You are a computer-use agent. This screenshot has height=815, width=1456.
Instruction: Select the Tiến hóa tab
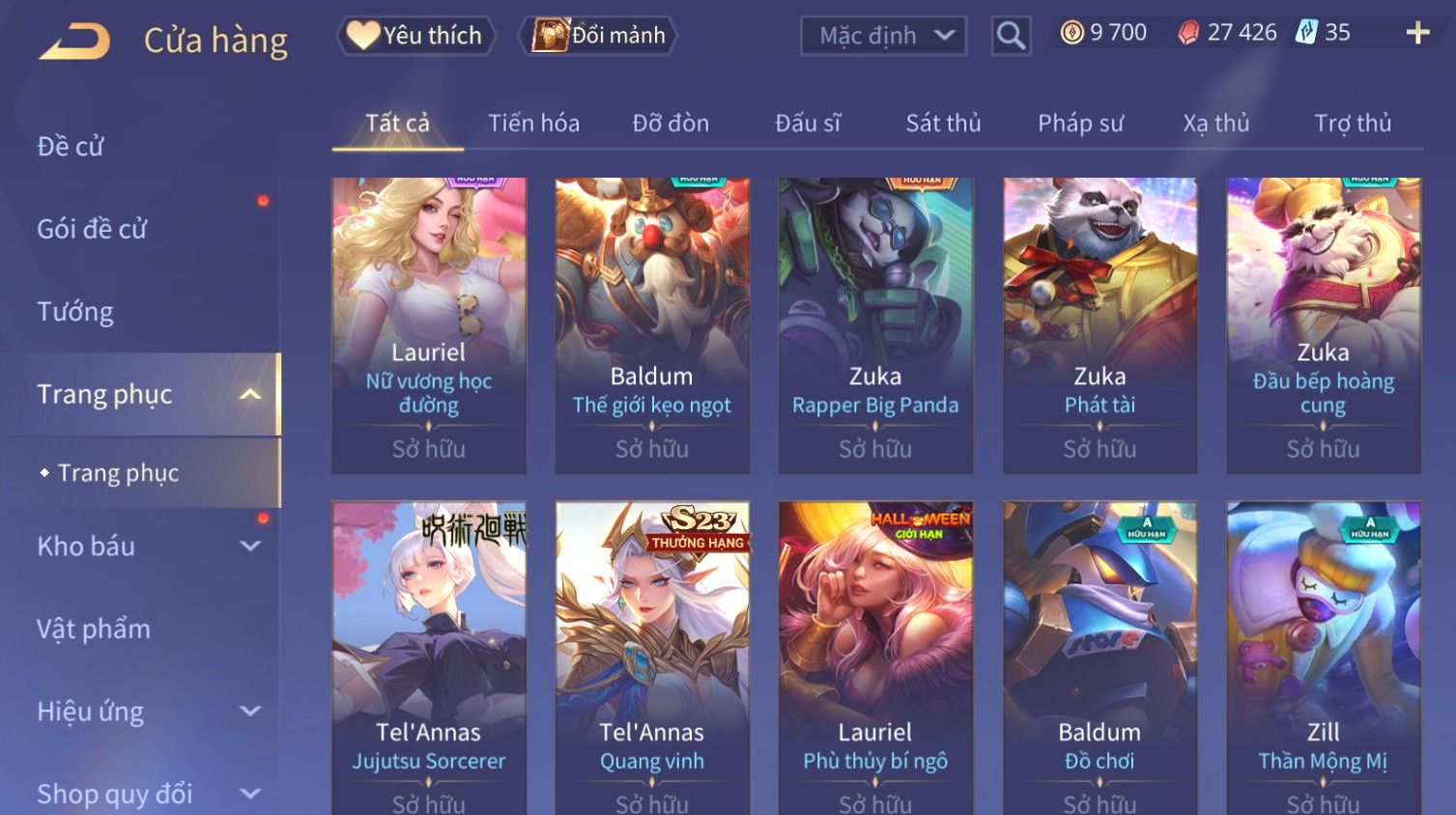pos(533,123)
